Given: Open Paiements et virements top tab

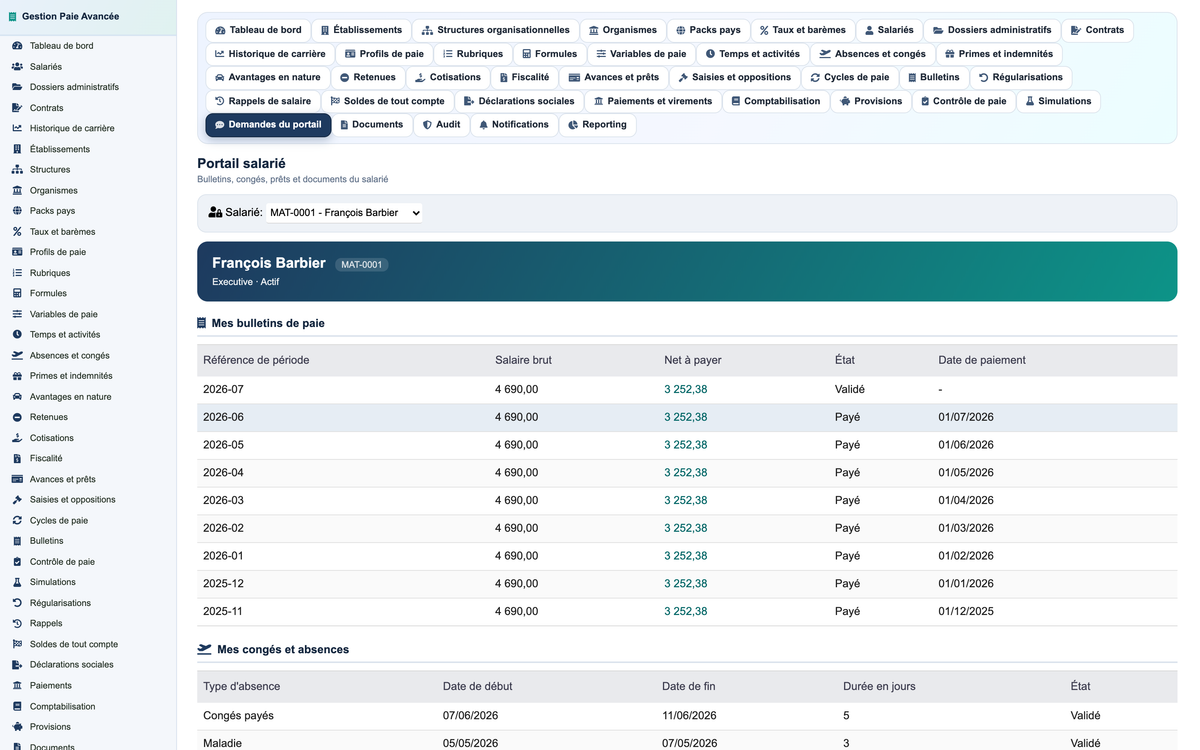Looking at the screenshot, I should pos(652,101).
